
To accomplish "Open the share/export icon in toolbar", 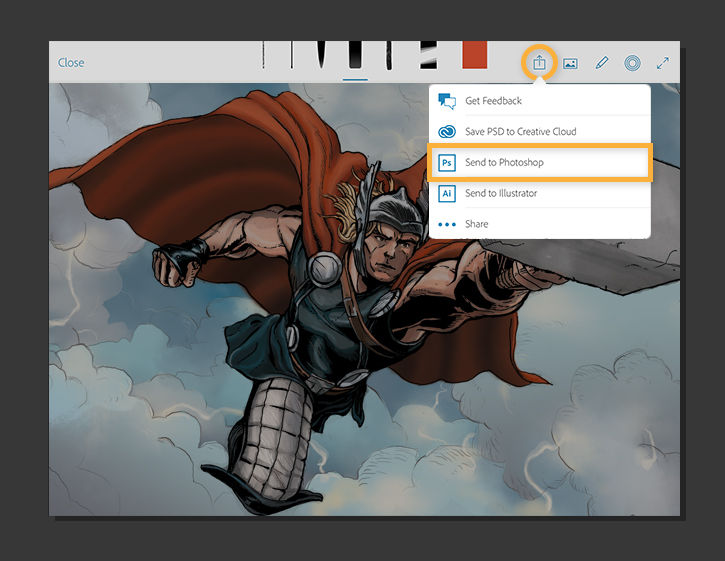I will click(x=538, y=62).
